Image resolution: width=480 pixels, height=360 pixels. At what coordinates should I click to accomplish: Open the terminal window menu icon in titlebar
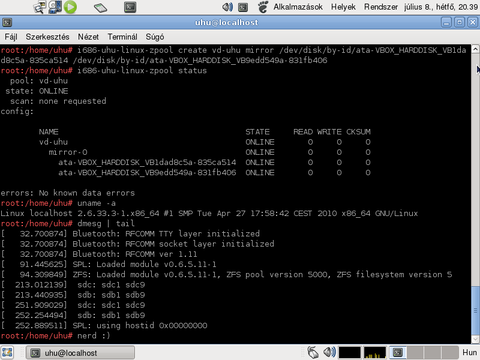7,22
